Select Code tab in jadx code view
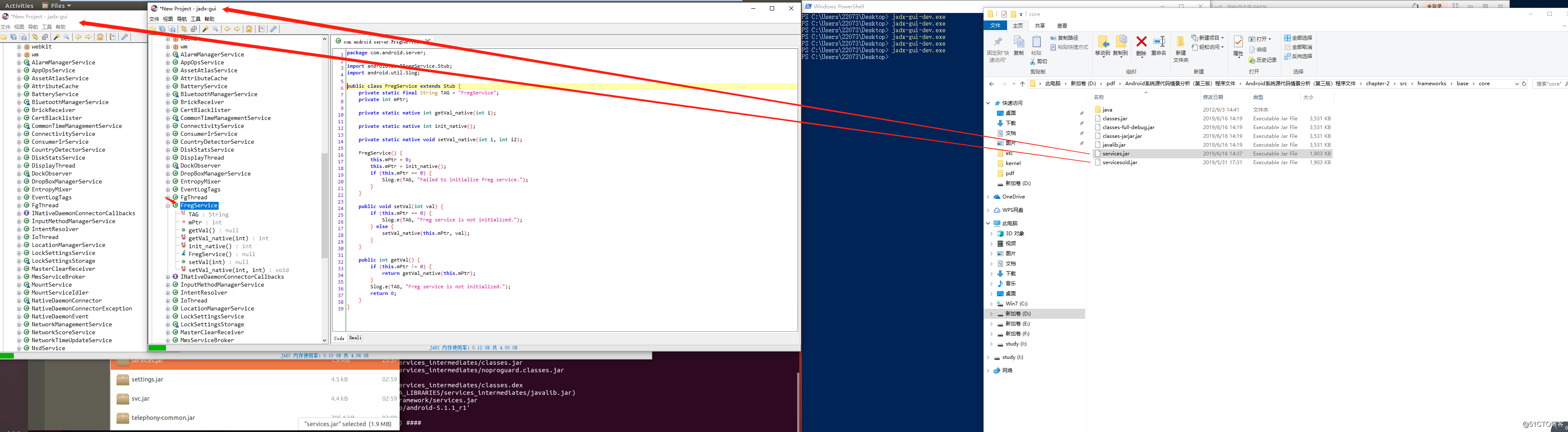Screen dimensions: 1568x432 pyautogui.click(x=339, y=338)
